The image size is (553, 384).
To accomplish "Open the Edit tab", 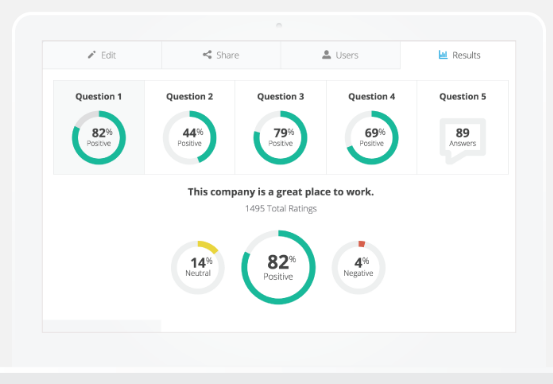I will (102, 55).
